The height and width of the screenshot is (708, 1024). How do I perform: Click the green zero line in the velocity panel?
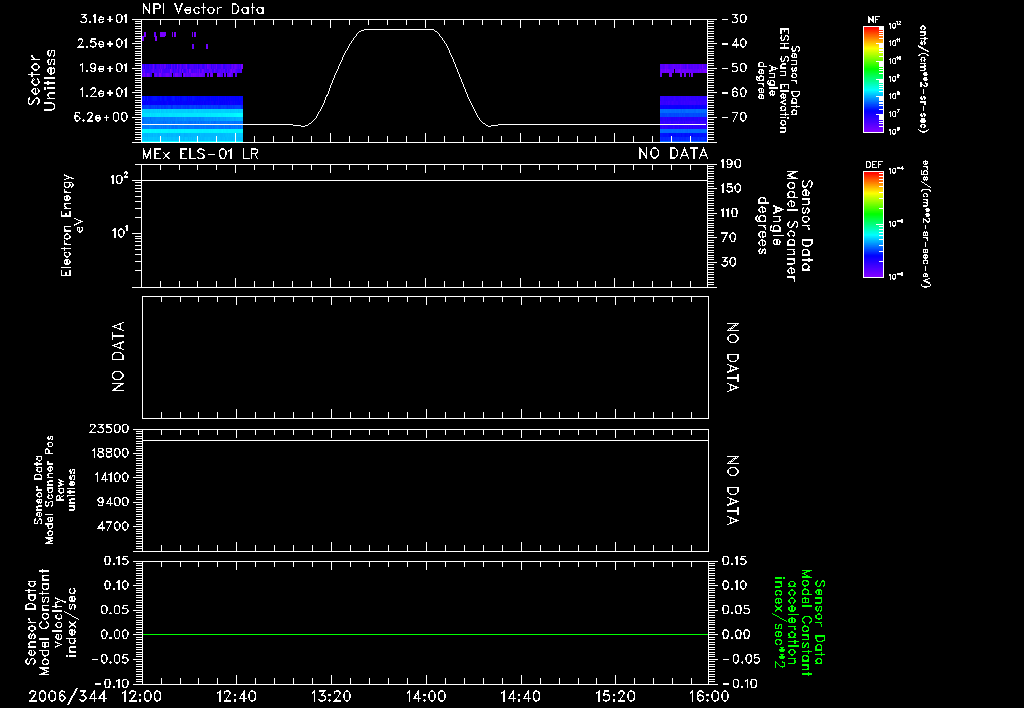425,634
